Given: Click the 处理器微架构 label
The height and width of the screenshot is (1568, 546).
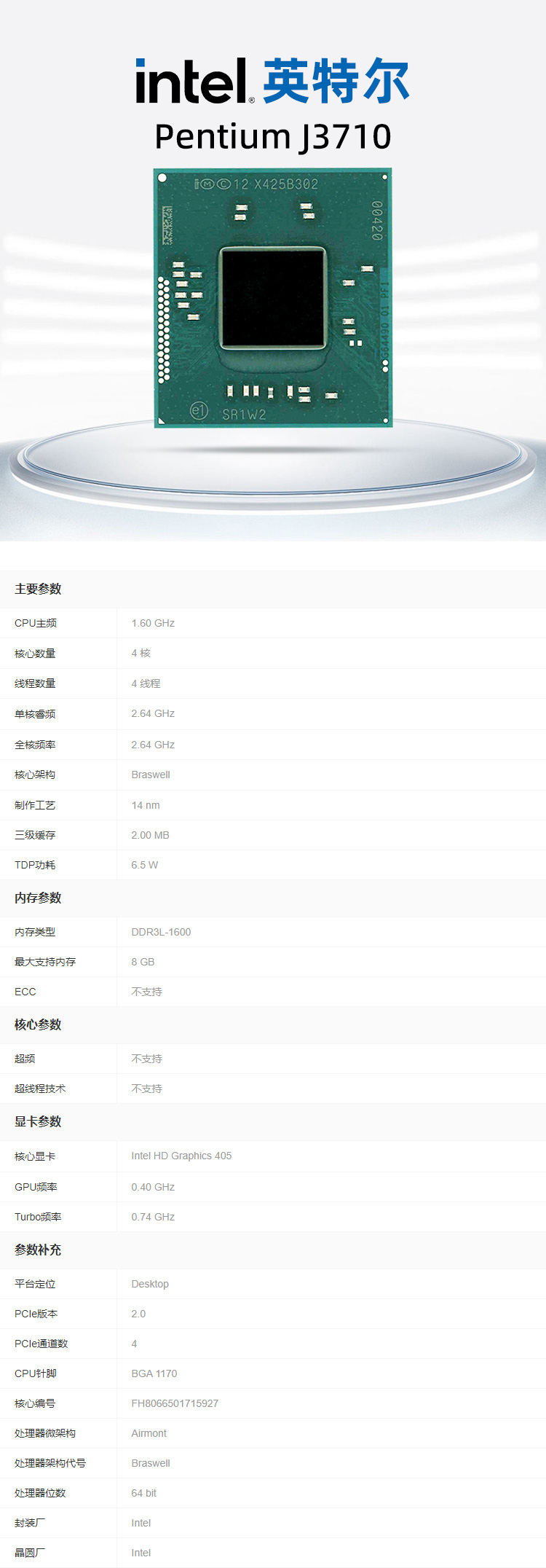Looking at the screenshot, I should coord(45,1433).
